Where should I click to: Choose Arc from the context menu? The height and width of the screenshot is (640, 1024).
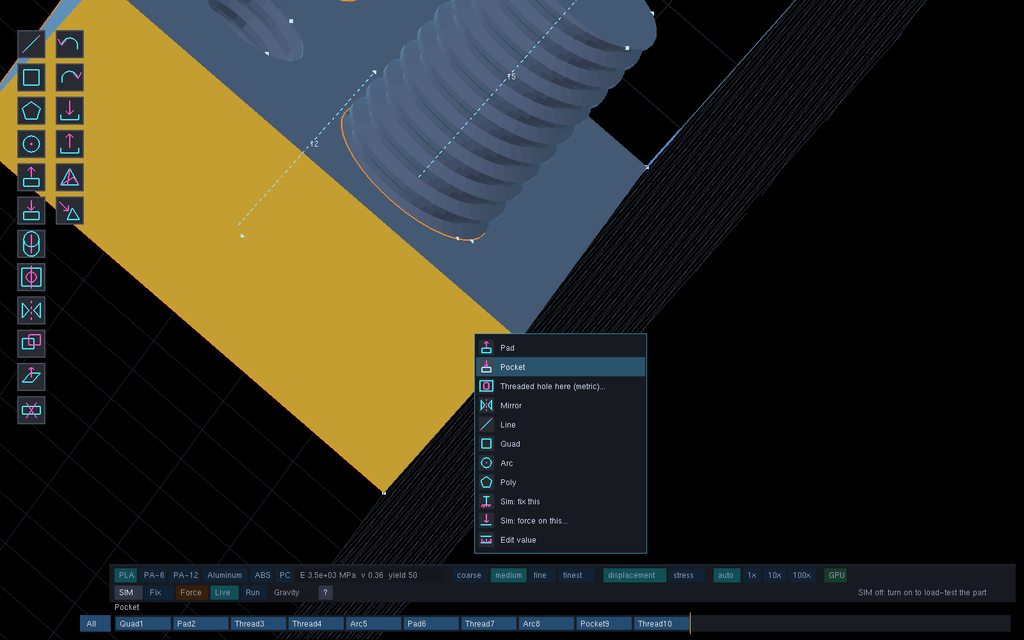[x=560, y=463]
